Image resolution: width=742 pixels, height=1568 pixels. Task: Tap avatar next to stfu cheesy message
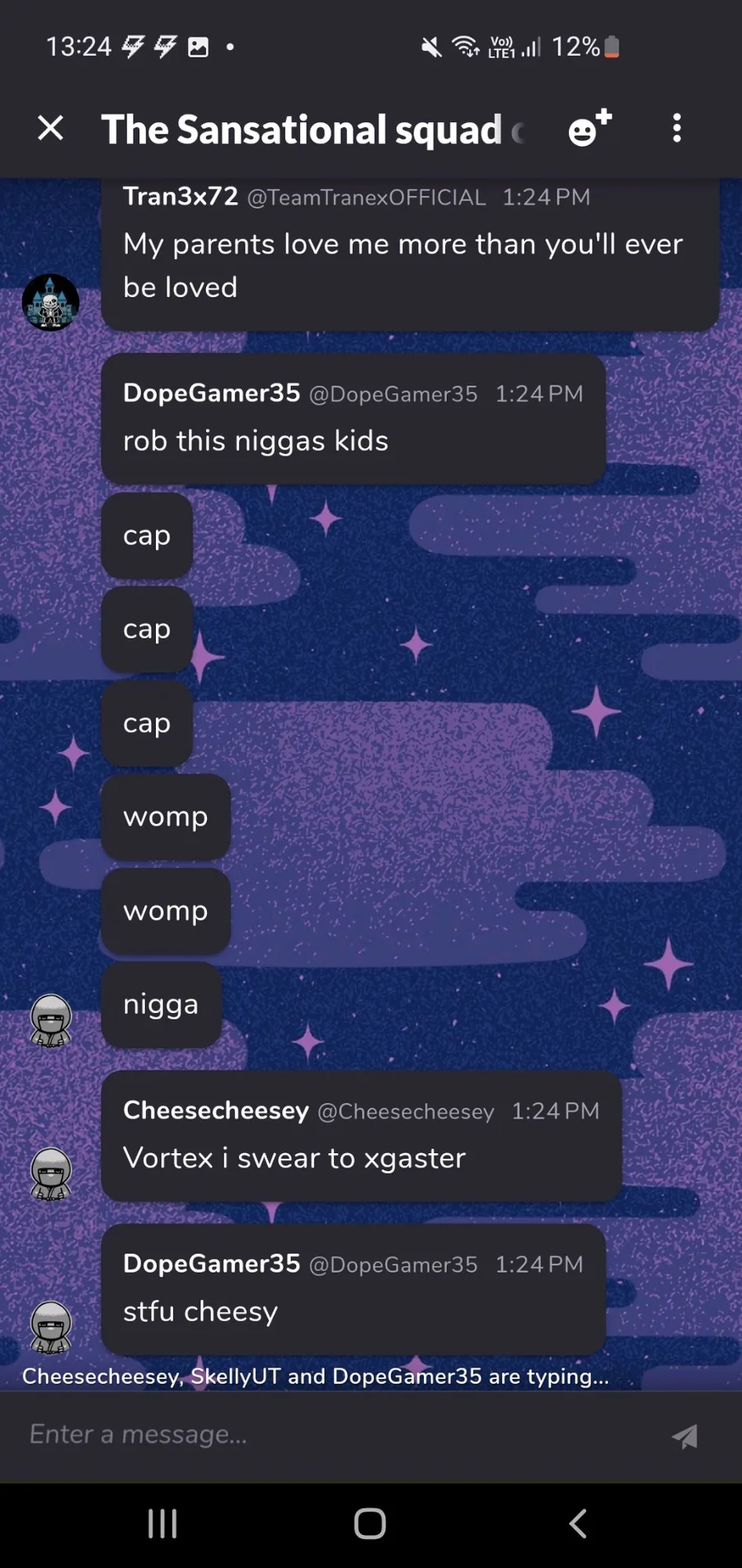pos(51,1327)
